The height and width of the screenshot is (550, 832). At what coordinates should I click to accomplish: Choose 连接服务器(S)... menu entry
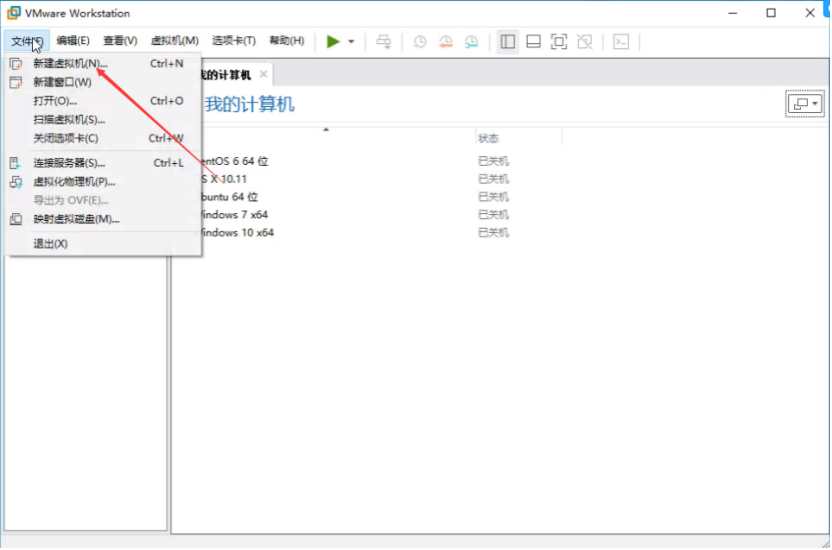coord(103,163)
